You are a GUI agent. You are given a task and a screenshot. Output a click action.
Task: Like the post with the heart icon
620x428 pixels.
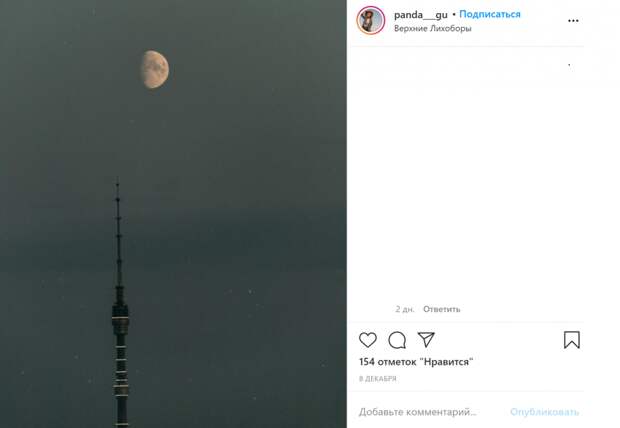pos(368,340)
